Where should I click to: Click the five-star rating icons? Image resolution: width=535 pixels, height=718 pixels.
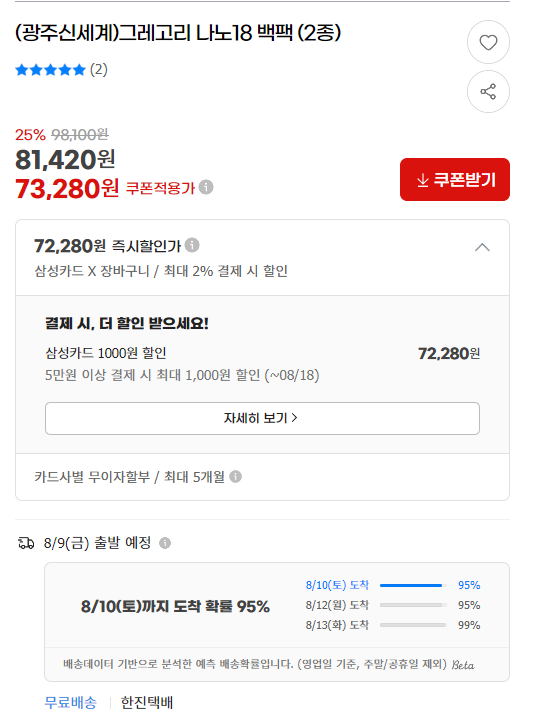click(50, 70)
